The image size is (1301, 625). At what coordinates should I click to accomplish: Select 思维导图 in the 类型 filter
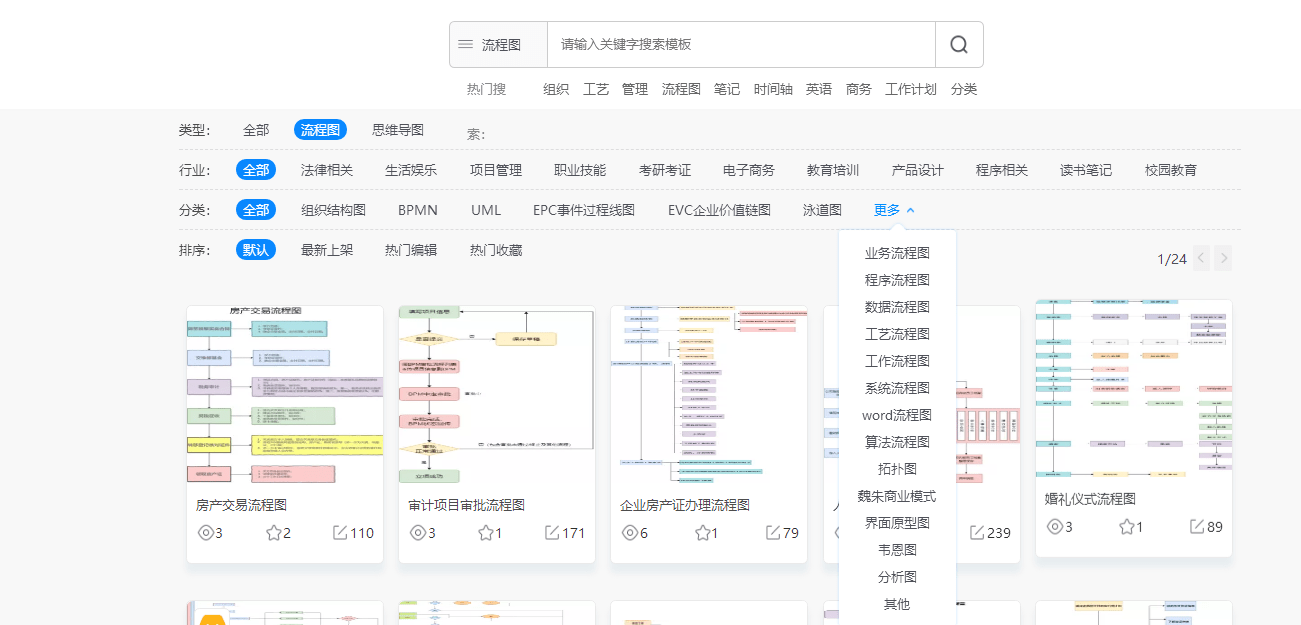click(x=398, y=130)
